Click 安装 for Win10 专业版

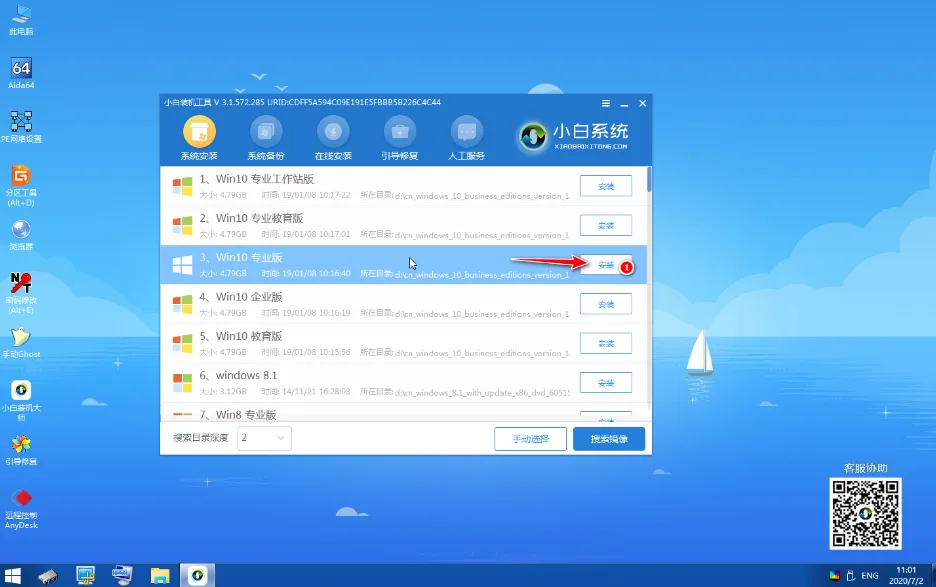click(604, 264)
